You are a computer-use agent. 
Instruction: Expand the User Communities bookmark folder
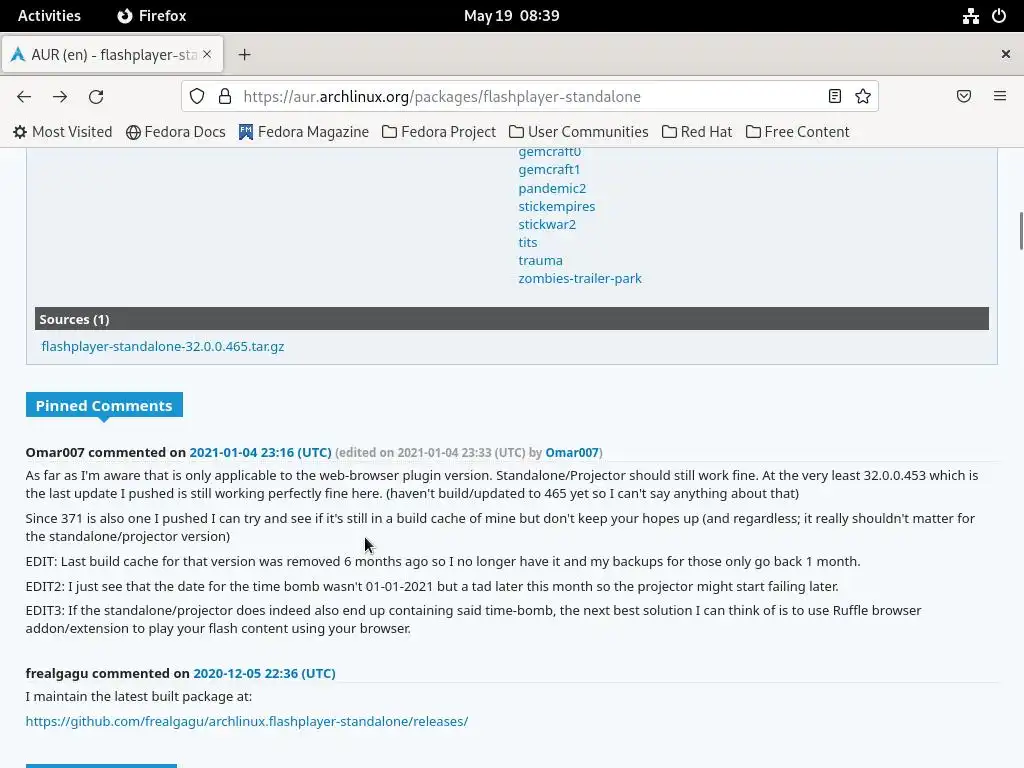click(x=579, y=132)
